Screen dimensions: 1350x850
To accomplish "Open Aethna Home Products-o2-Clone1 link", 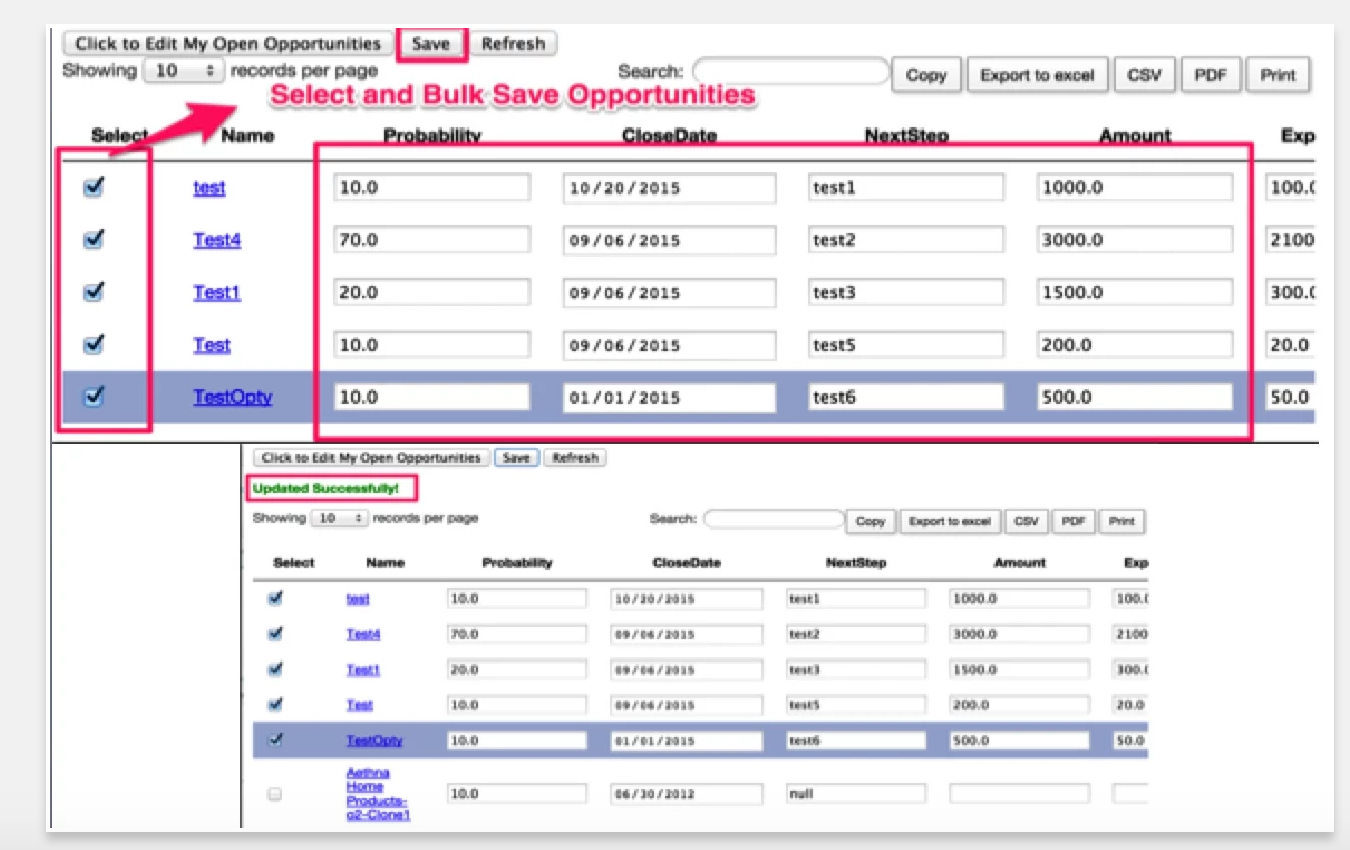I will (x=378, y=794).
